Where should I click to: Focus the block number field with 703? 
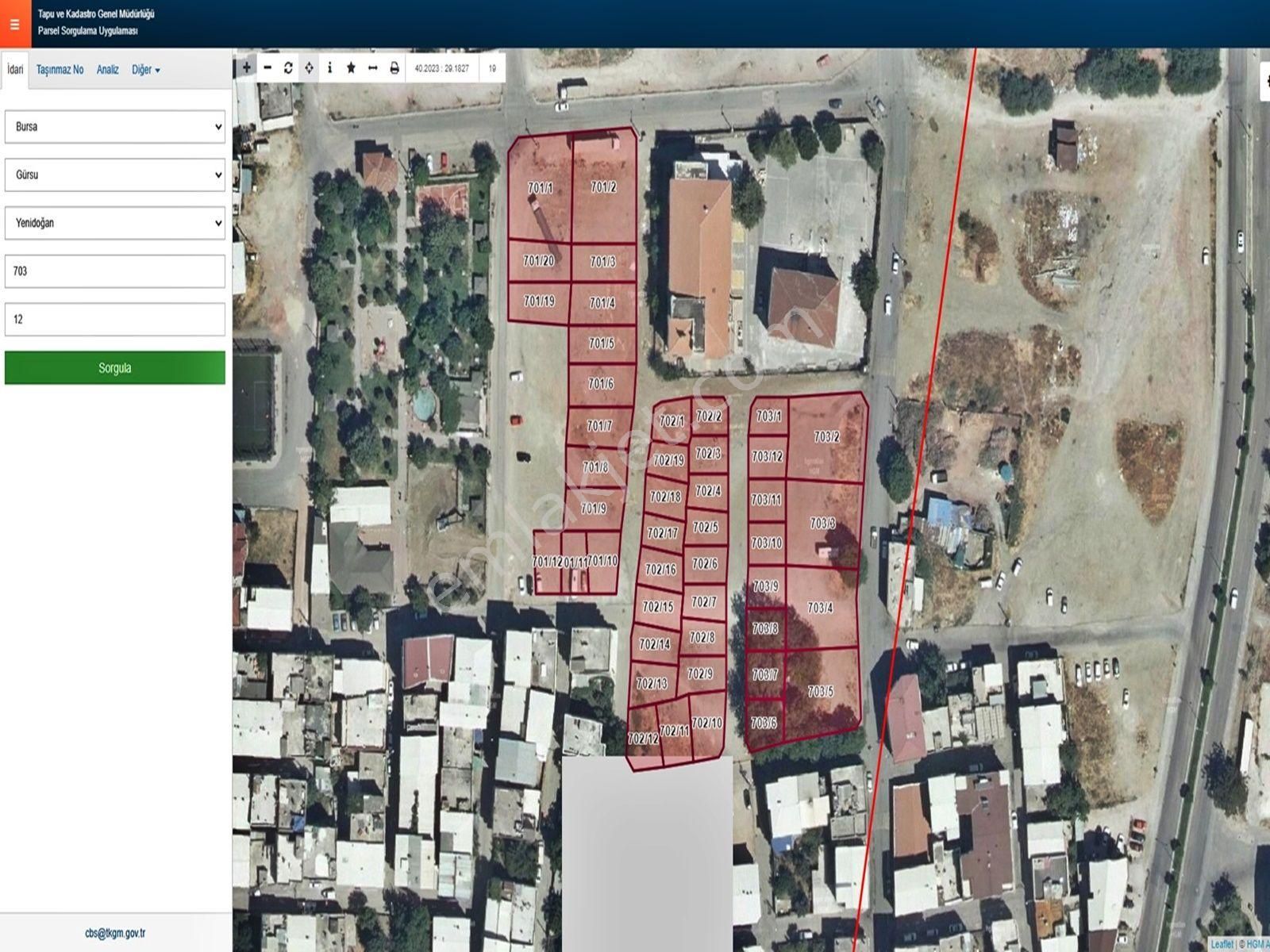point(115,271)
